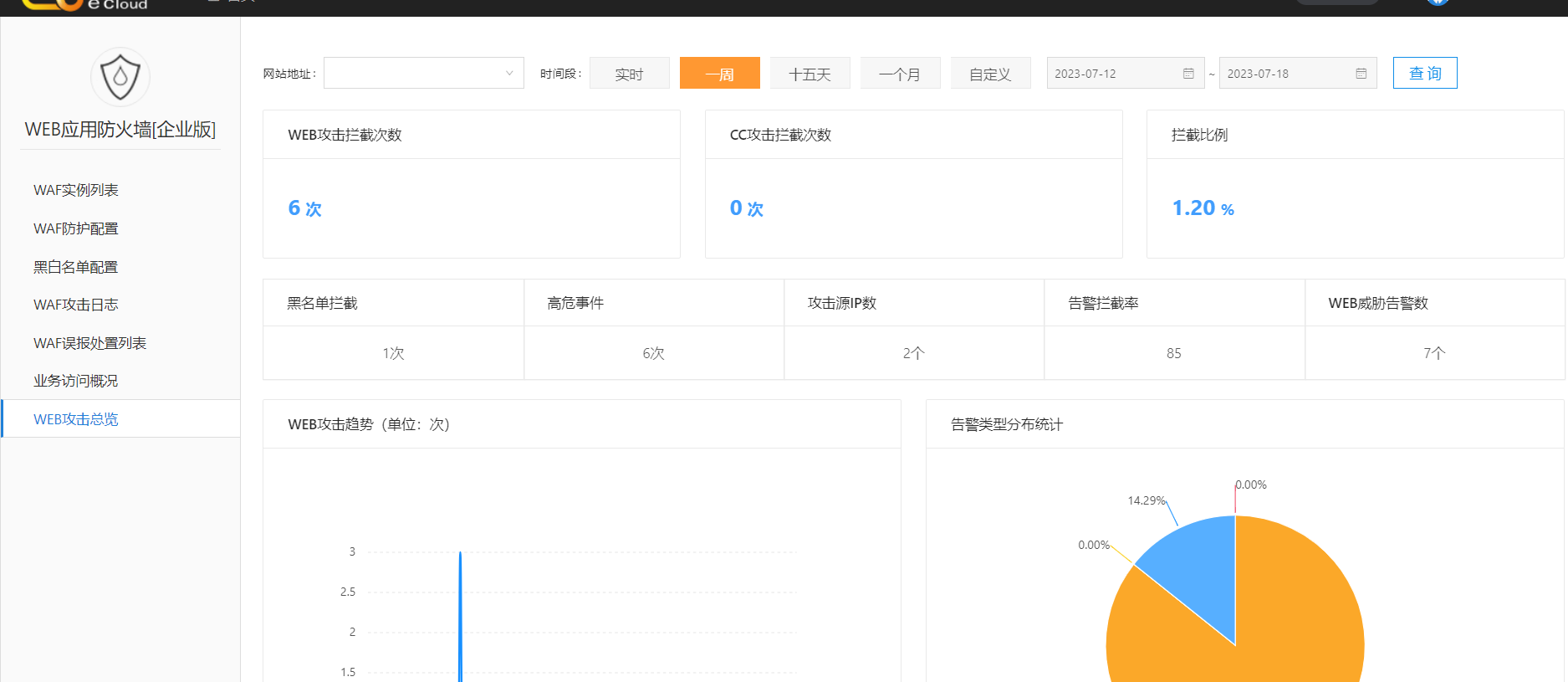Select the 实时 time range option
This screenshot has width=1568, height=682.
click(x=629, y=74)
